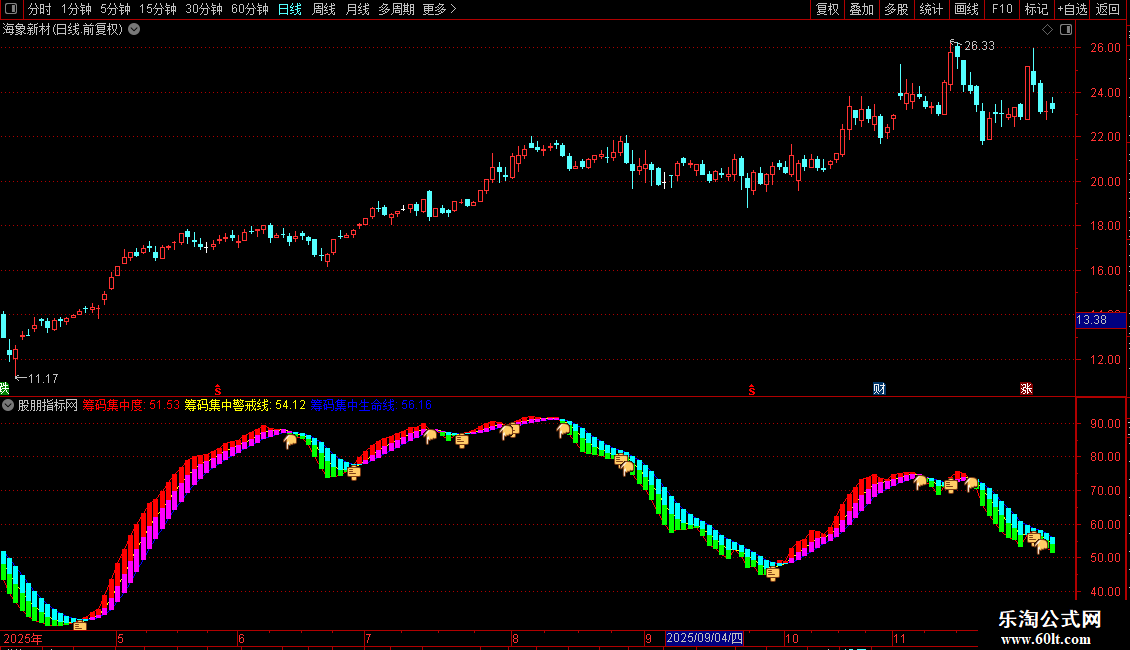Select the 30分钟 period tab

(x=204, y=9)
